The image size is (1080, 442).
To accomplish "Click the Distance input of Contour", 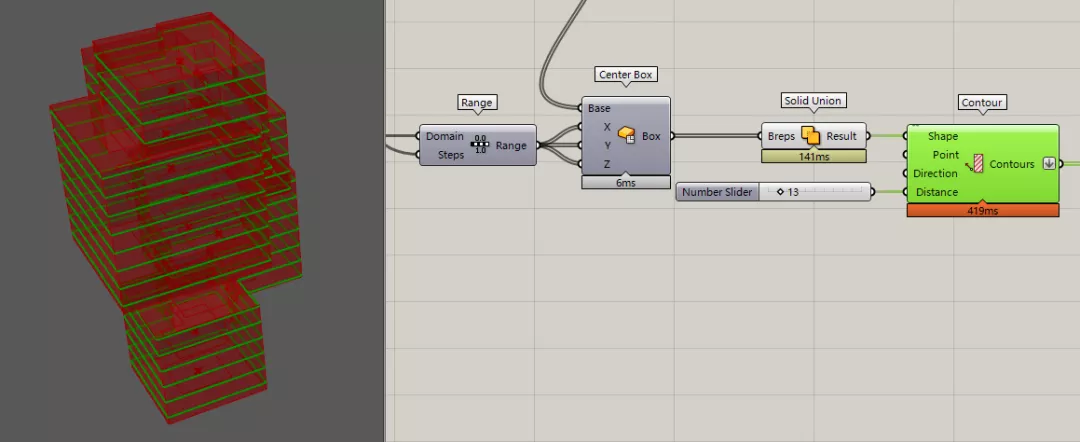I will pos(937,192).
